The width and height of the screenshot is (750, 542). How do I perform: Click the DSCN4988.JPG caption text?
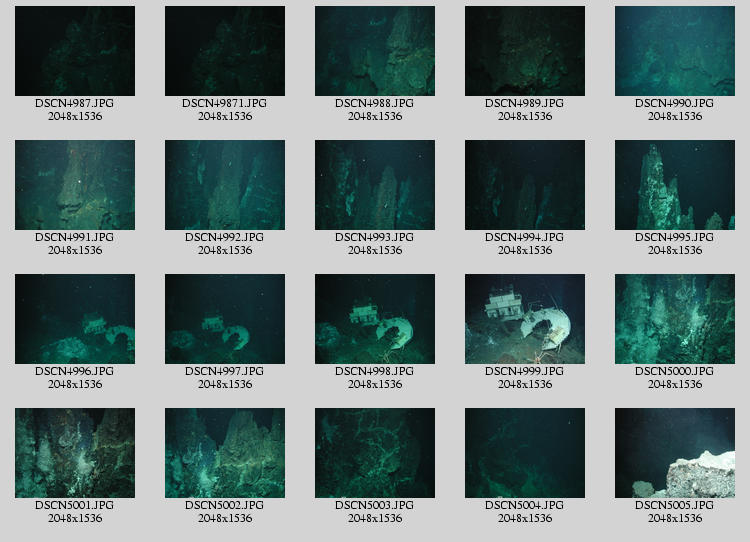375,103
